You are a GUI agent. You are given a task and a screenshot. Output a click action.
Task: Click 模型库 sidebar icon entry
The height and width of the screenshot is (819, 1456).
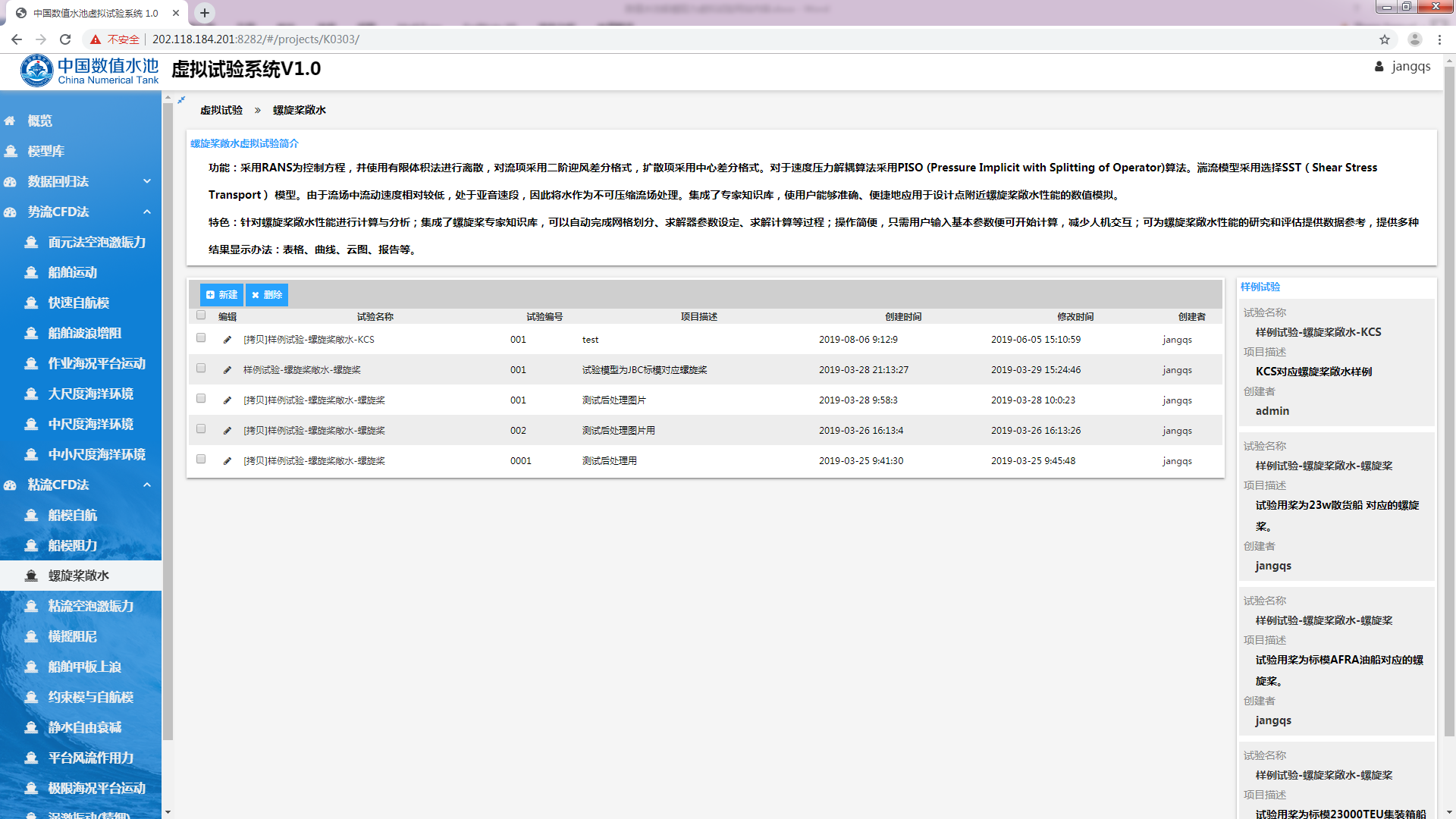11,152
